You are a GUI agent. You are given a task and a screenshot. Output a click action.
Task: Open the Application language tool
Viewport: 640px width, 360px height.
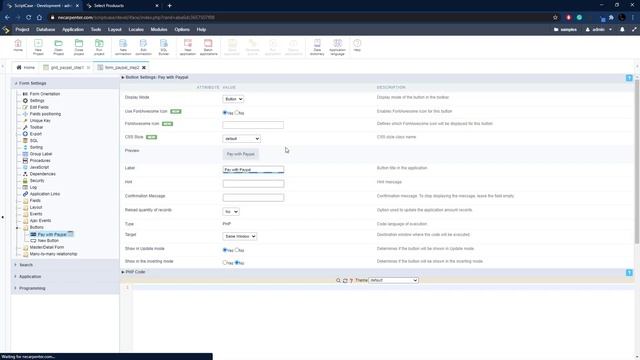(338, 47)
